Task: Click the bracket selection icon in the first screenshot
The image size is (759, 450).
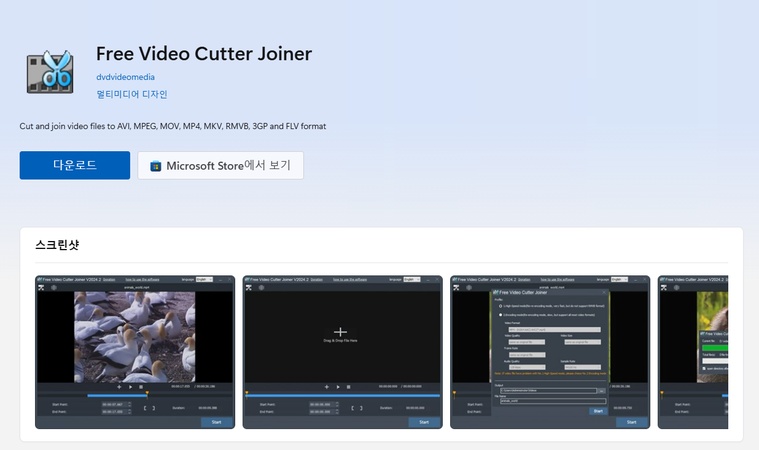Action: tap(149, 407)
